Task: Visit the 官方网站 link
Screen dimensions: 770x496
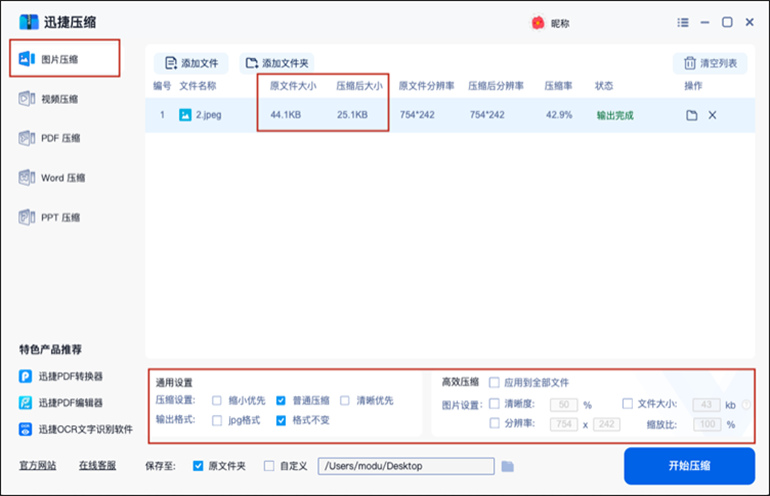Action: coord(38,465)
